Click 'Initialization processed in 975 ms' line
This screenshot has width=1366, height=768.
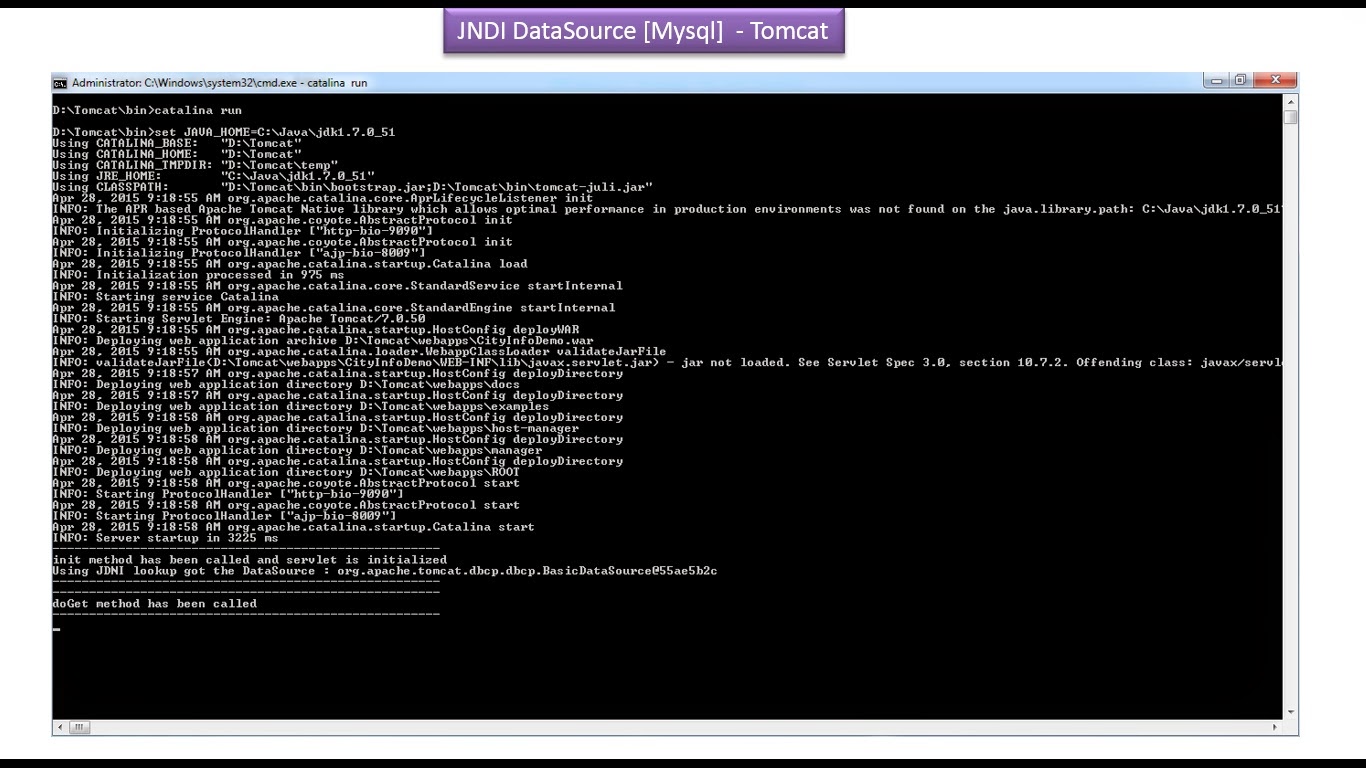click(198, 275)
